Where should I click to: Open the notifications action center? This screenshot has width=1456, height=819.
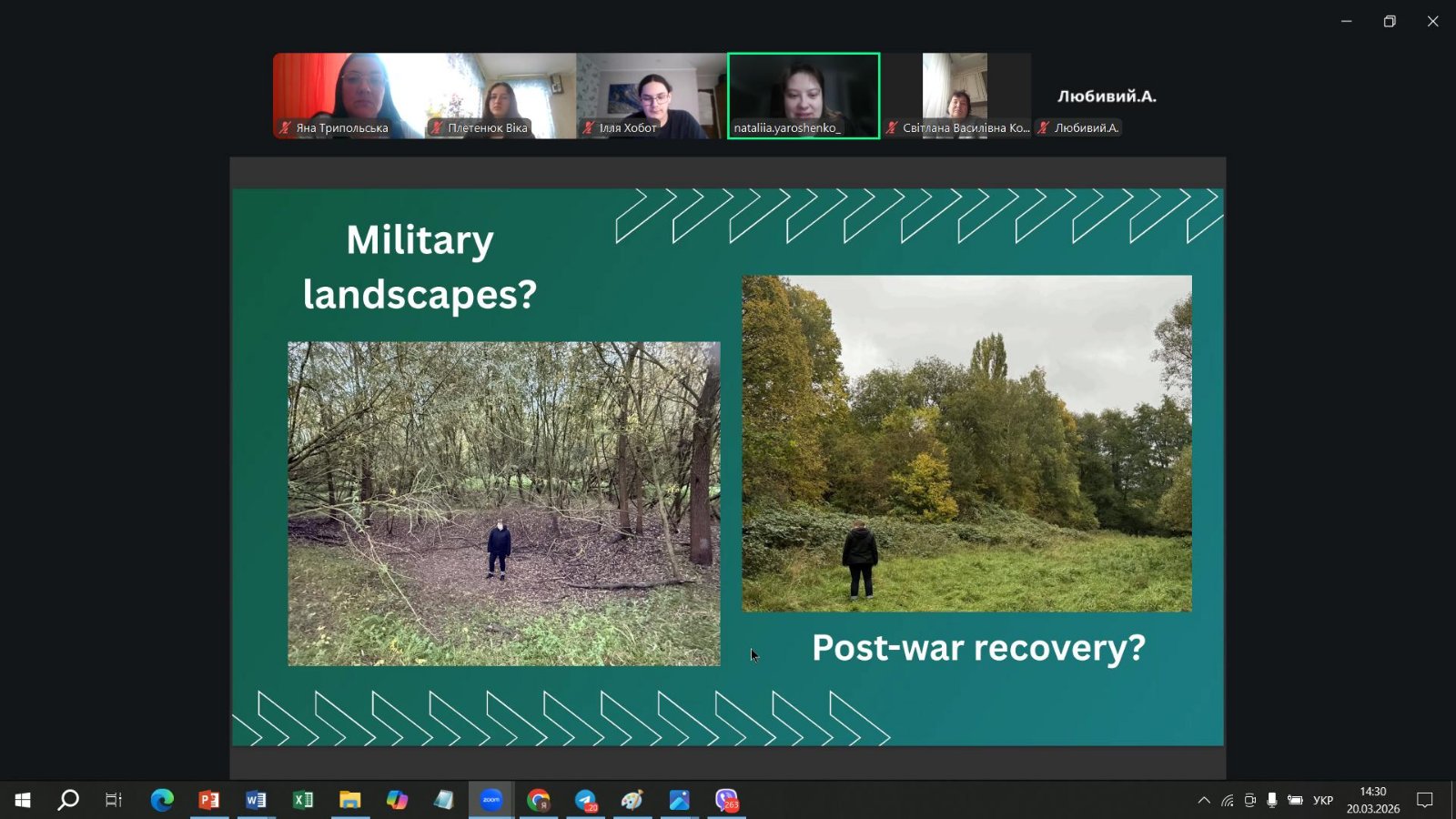point(1424,801)
